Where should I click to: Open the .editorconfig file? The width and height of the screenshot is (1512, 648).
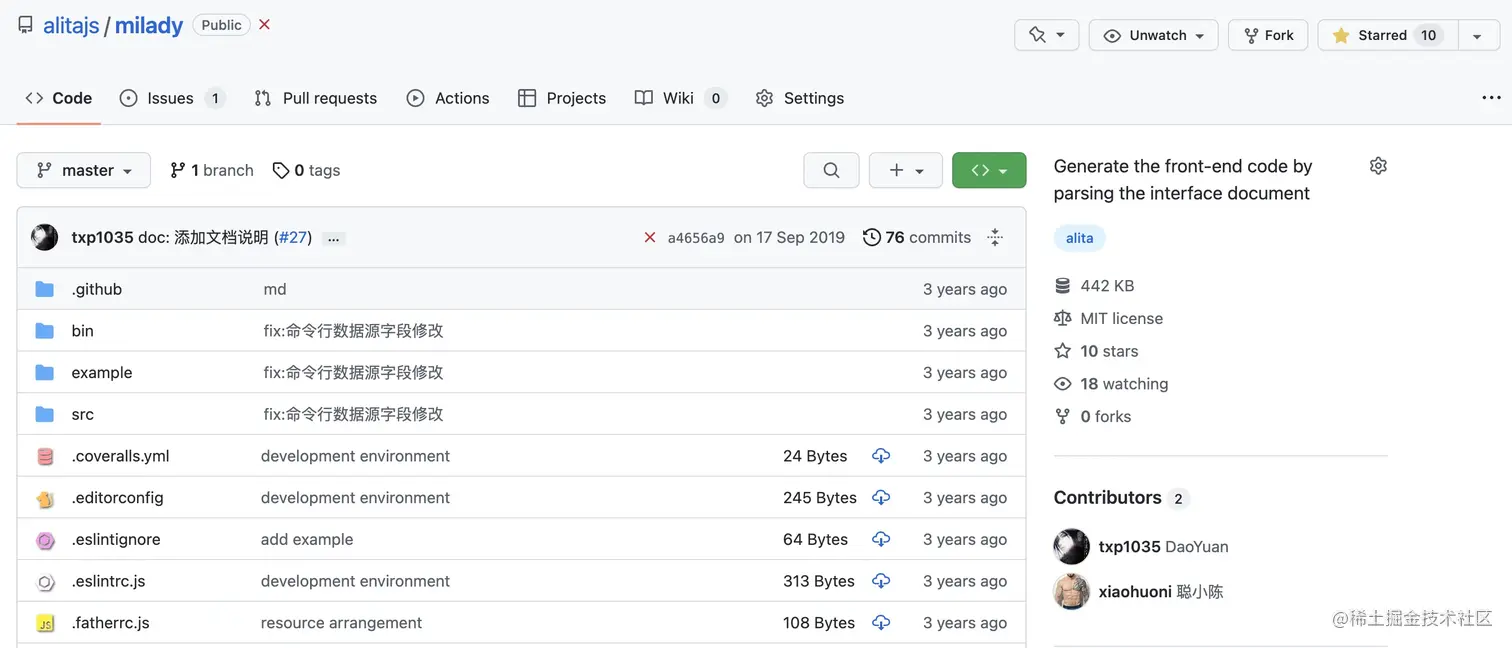click(117, 497)
